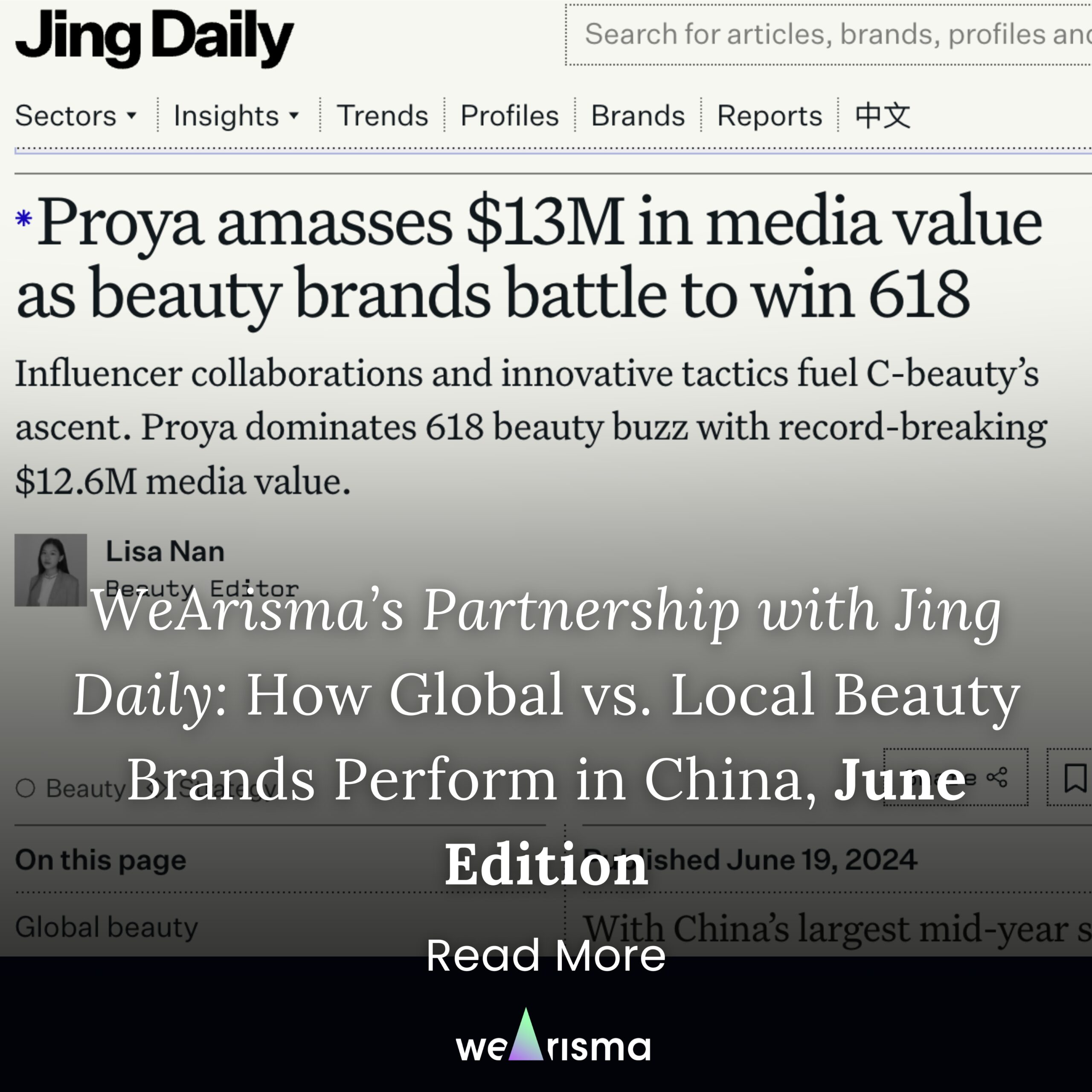Click the bookmark icon
The width and height of the screenshot is (1092, 1092).
click(1075, 778)
